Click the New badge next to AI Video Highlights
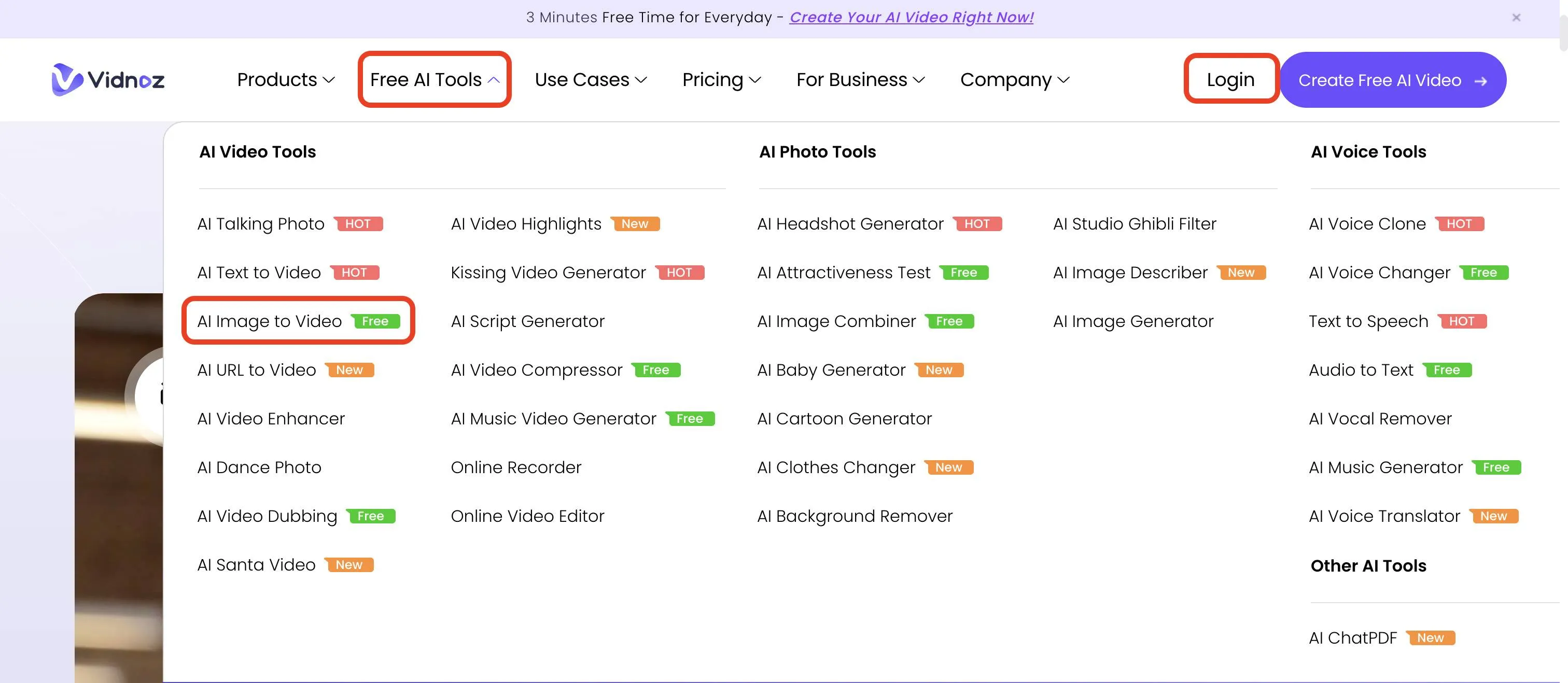The width and height of the screenshot is (1568, 683). 635,224
